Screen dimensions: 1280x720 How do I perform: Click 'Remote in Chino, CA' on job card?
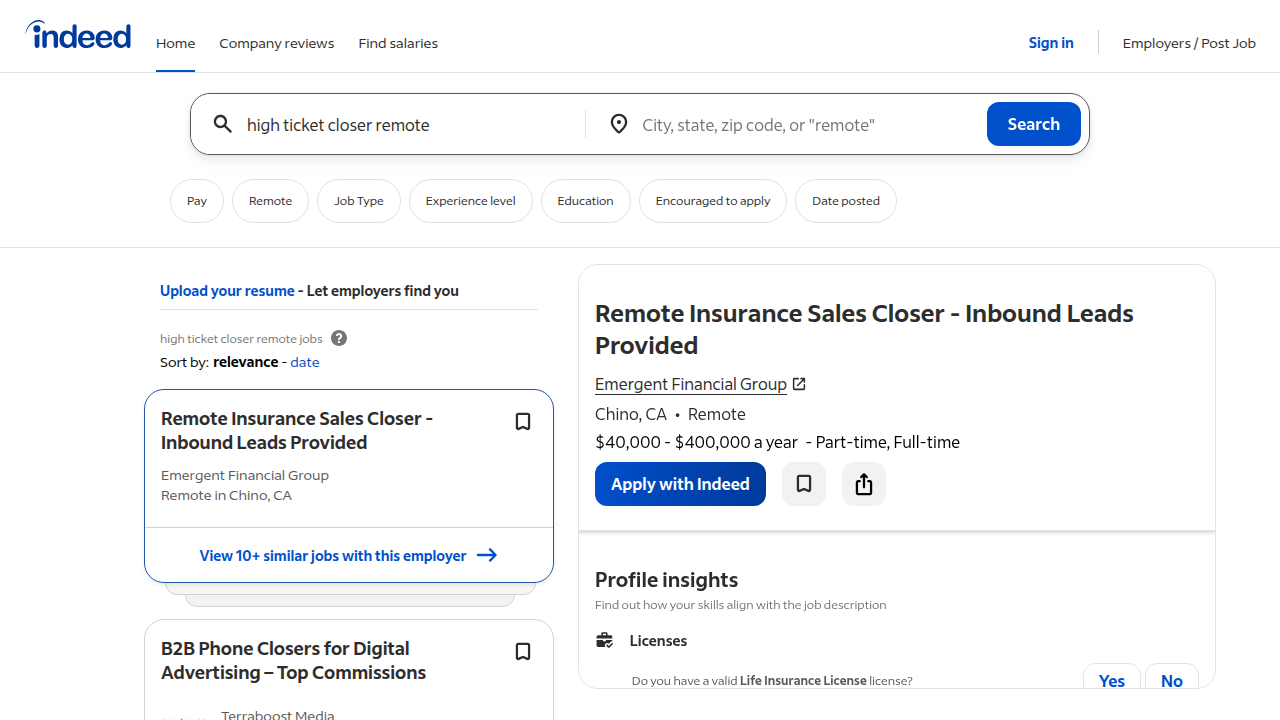(226, 495)
